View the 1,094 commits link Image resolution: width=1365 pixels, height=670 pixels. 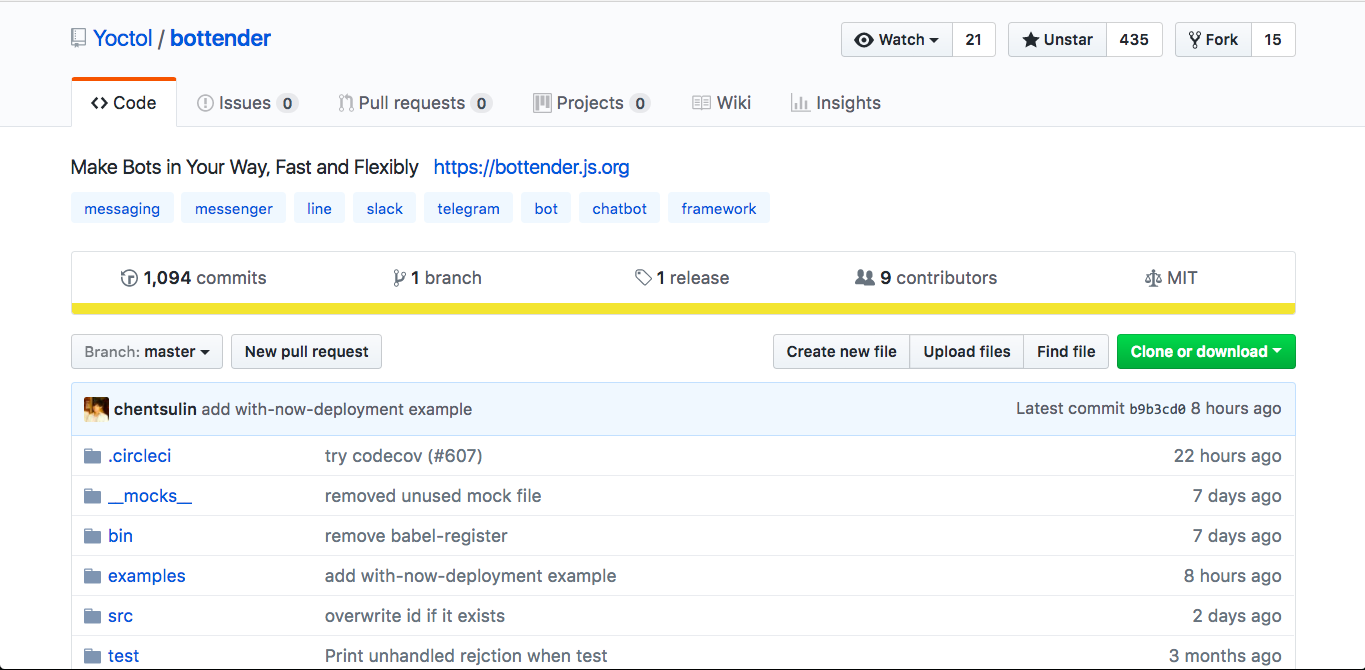point(194,278)
